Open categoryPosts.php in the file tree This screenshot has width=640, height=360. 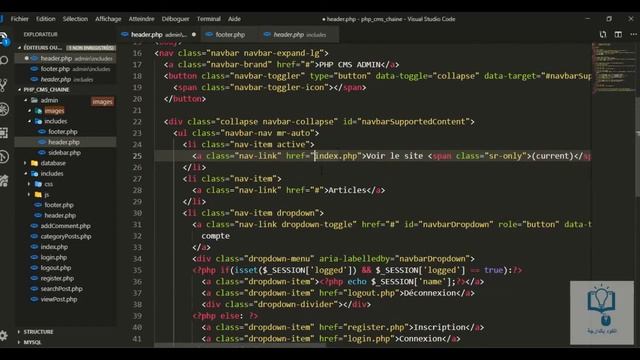tap(65, 236)
